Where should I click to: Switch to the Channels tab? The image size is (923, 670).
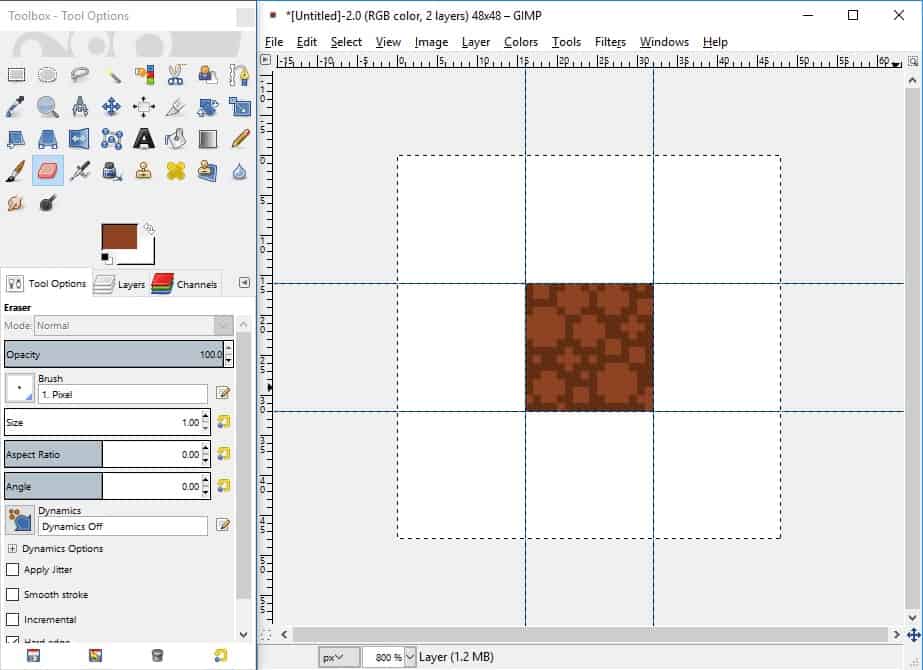pyautogui.click(x=185, y=284)
